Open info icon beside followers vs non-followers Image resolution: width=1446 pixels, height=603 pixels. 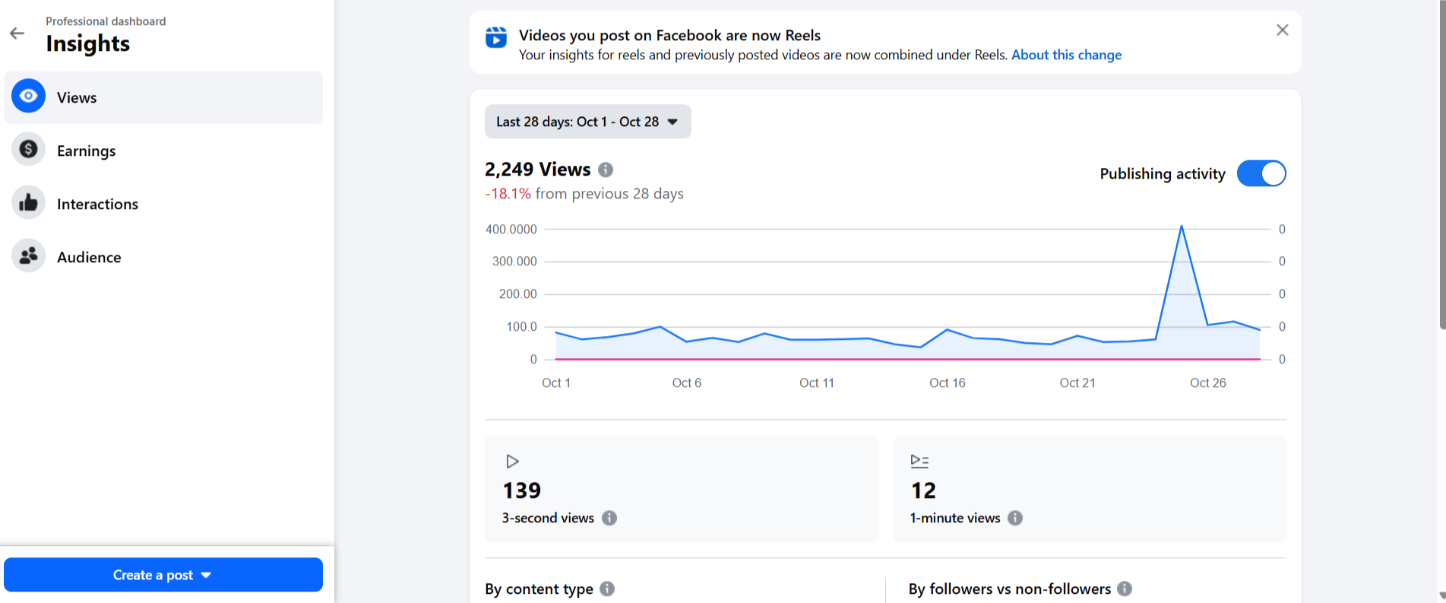click(x=1124, y=589)
